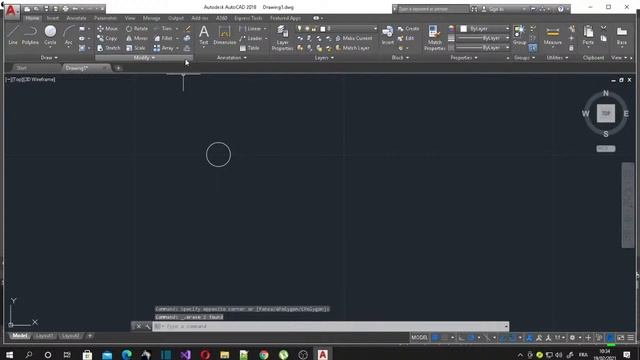Viewport: 640px width, 360px height.
Task: Click the keyword search box
Action: tap(433, 9)
